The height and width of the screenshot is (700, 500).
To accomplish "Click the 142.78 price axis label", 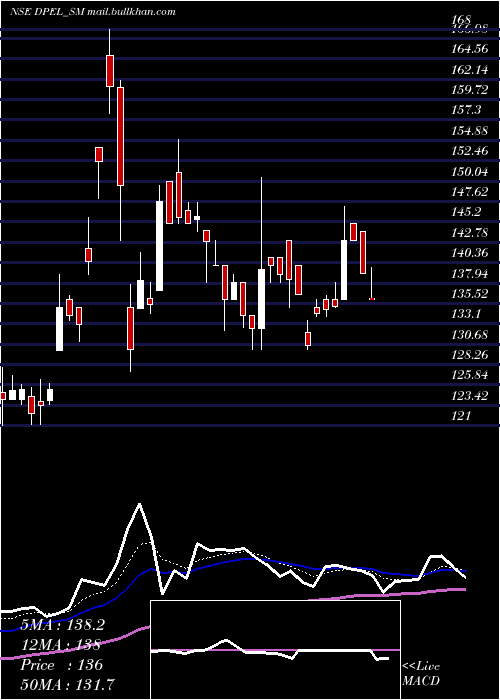I will coord(470,233).
